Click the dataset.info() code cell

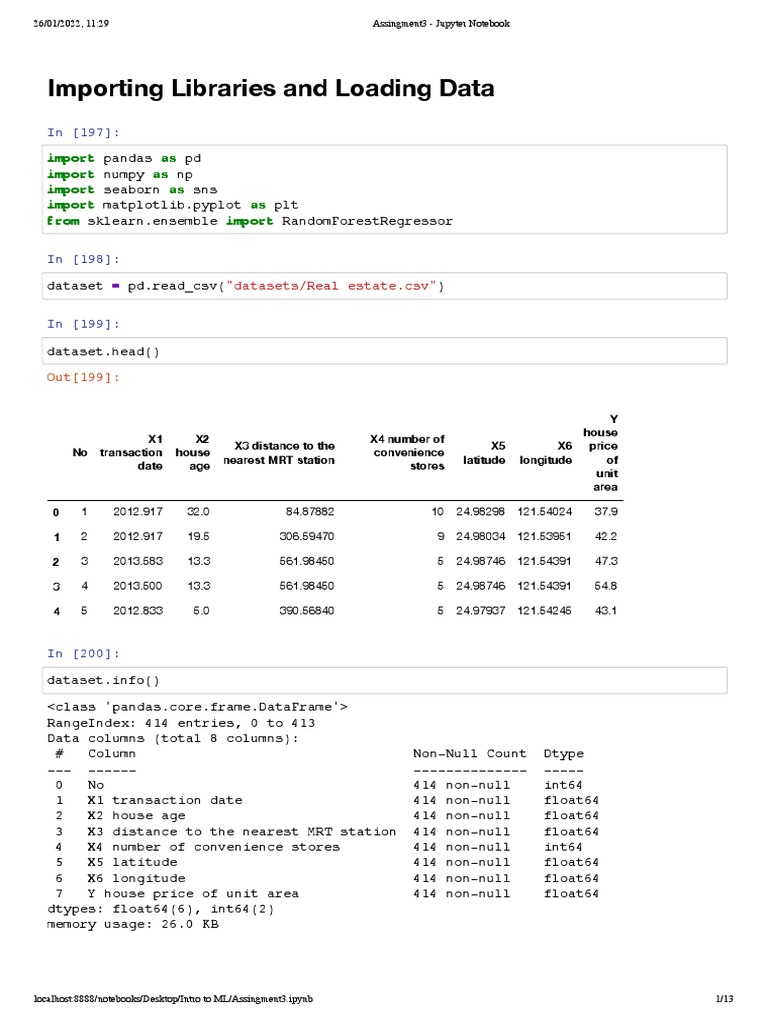(x=385, y=680)
